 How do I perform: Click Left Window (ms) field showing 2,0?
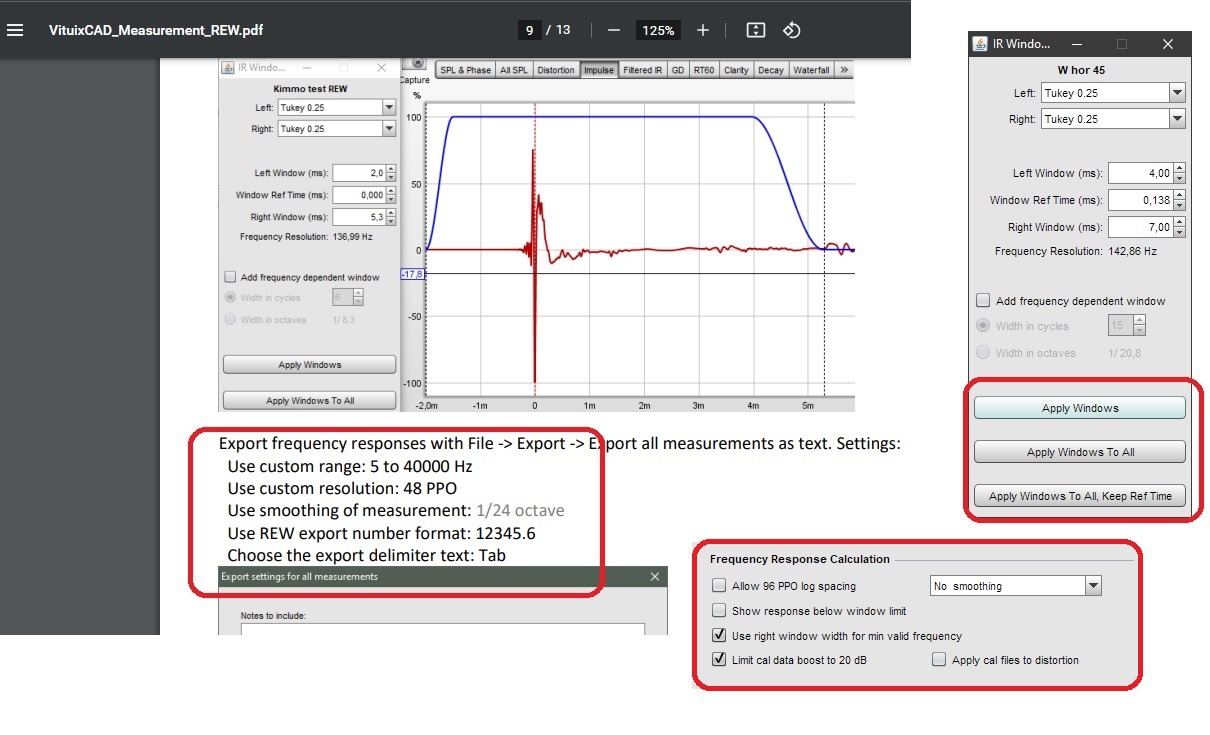click(359, 173)
